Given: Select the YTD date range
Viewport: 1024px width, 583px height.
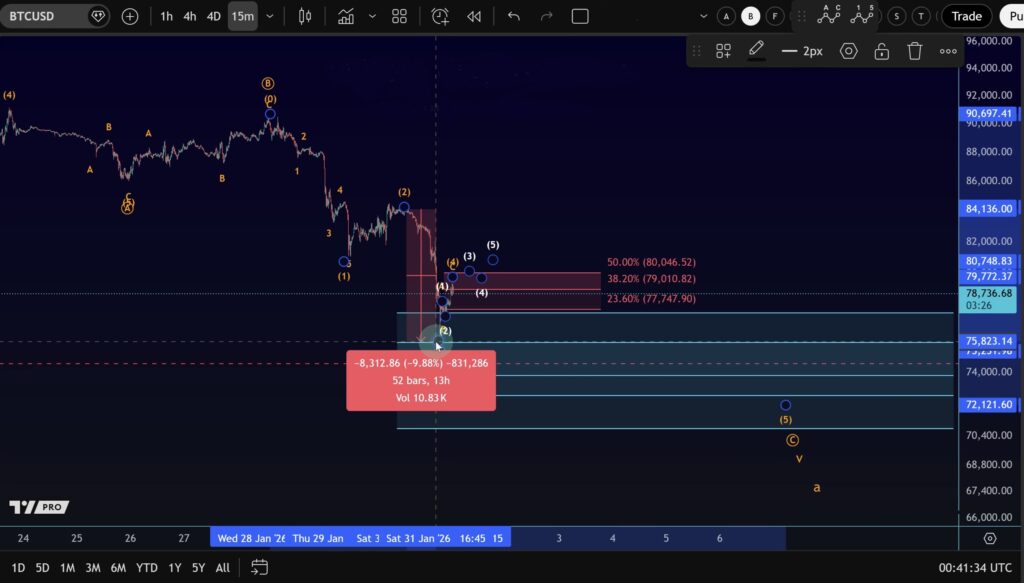Looking at the screenshot, I should [x=146, y=567].
